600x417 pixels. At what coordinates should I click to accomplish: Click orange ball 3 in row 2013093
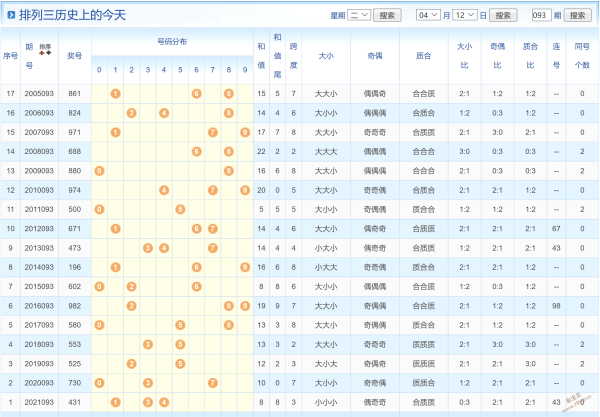pos(148,248)
